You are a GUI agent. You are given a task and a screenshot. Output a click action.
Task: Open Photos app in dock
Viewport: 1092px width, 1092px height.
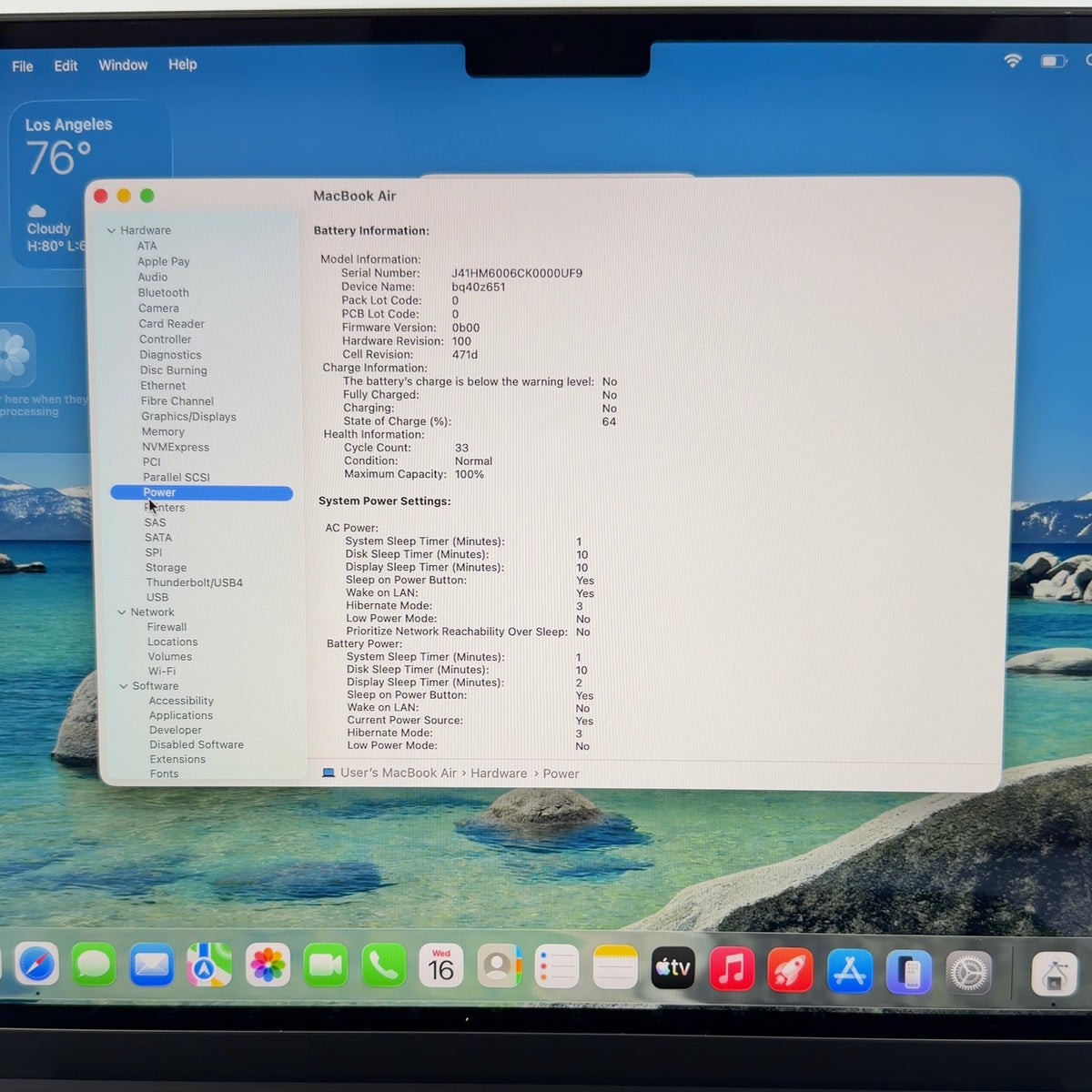[x=268, y=966]
